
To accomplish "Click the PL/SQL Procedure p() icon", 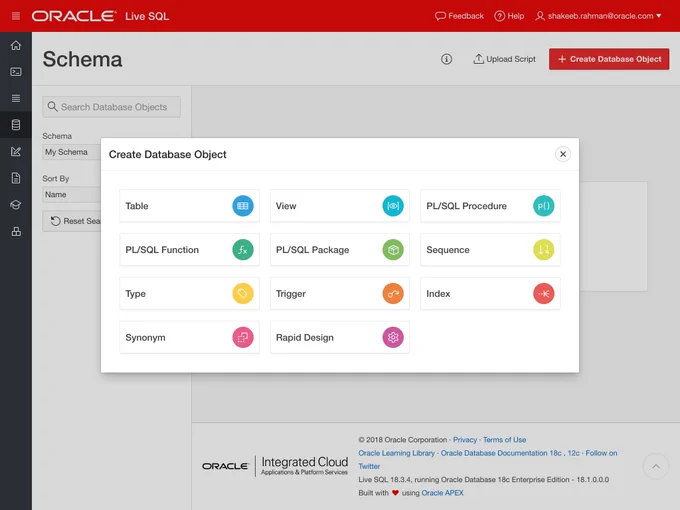I will click(x=543, y=206).
